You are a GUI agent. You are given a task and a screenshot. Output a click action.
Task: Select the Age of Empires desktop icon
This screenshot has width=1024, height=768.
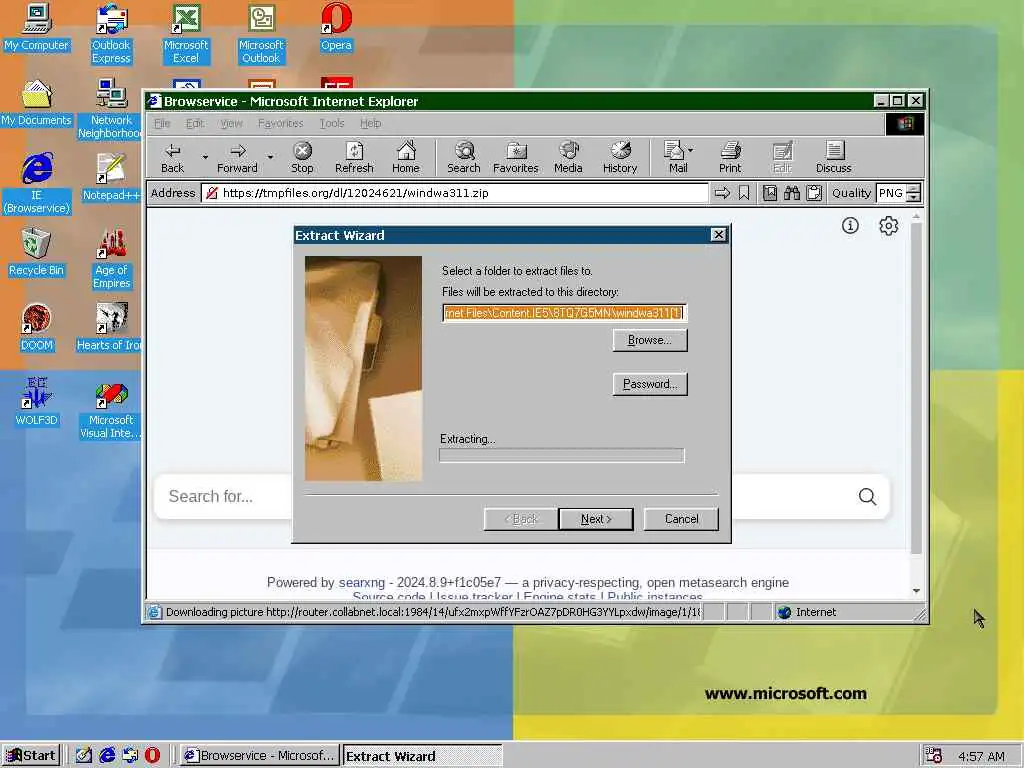pos(111,259)
